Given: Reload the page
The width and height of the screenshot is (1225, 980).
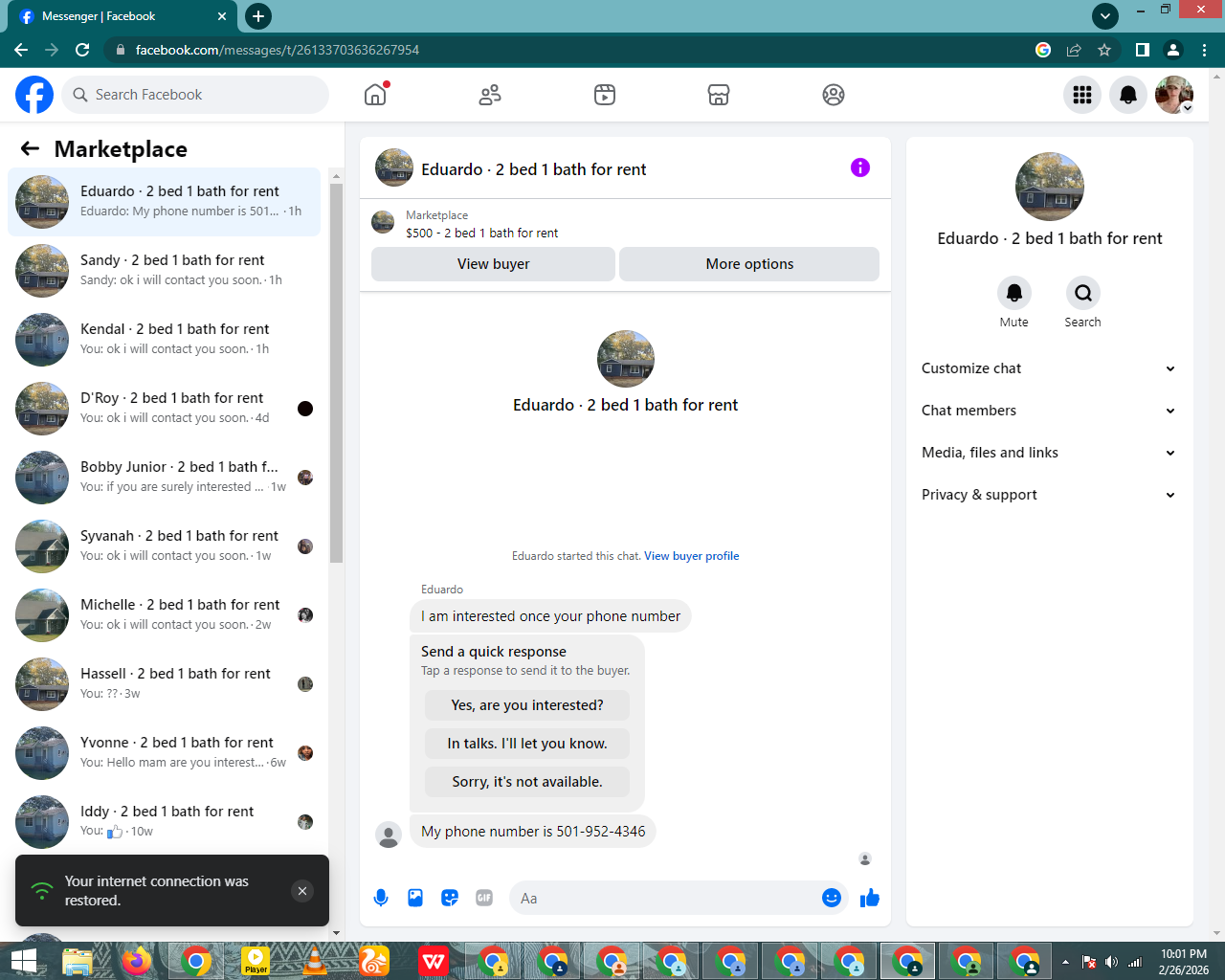Looking at the screenshot, I should point(82,50).
